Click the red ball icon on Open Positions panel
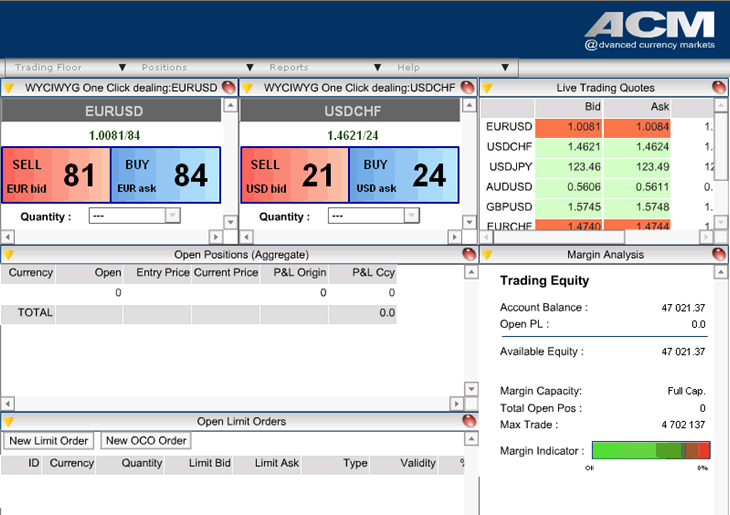 (469, 254)
